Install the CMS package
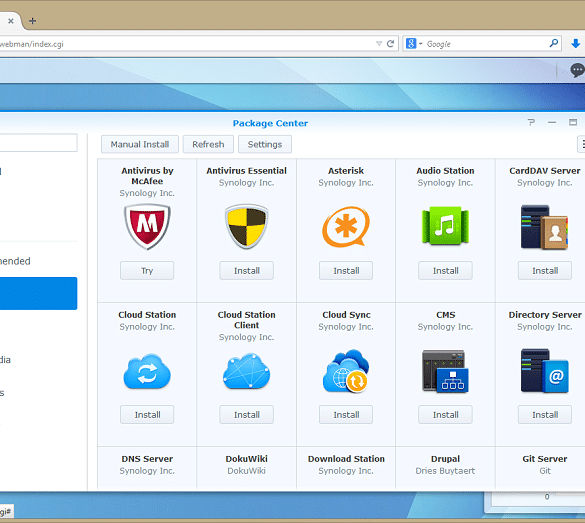The height and width of the screenshot is (523, 585). tap(445, 414)
